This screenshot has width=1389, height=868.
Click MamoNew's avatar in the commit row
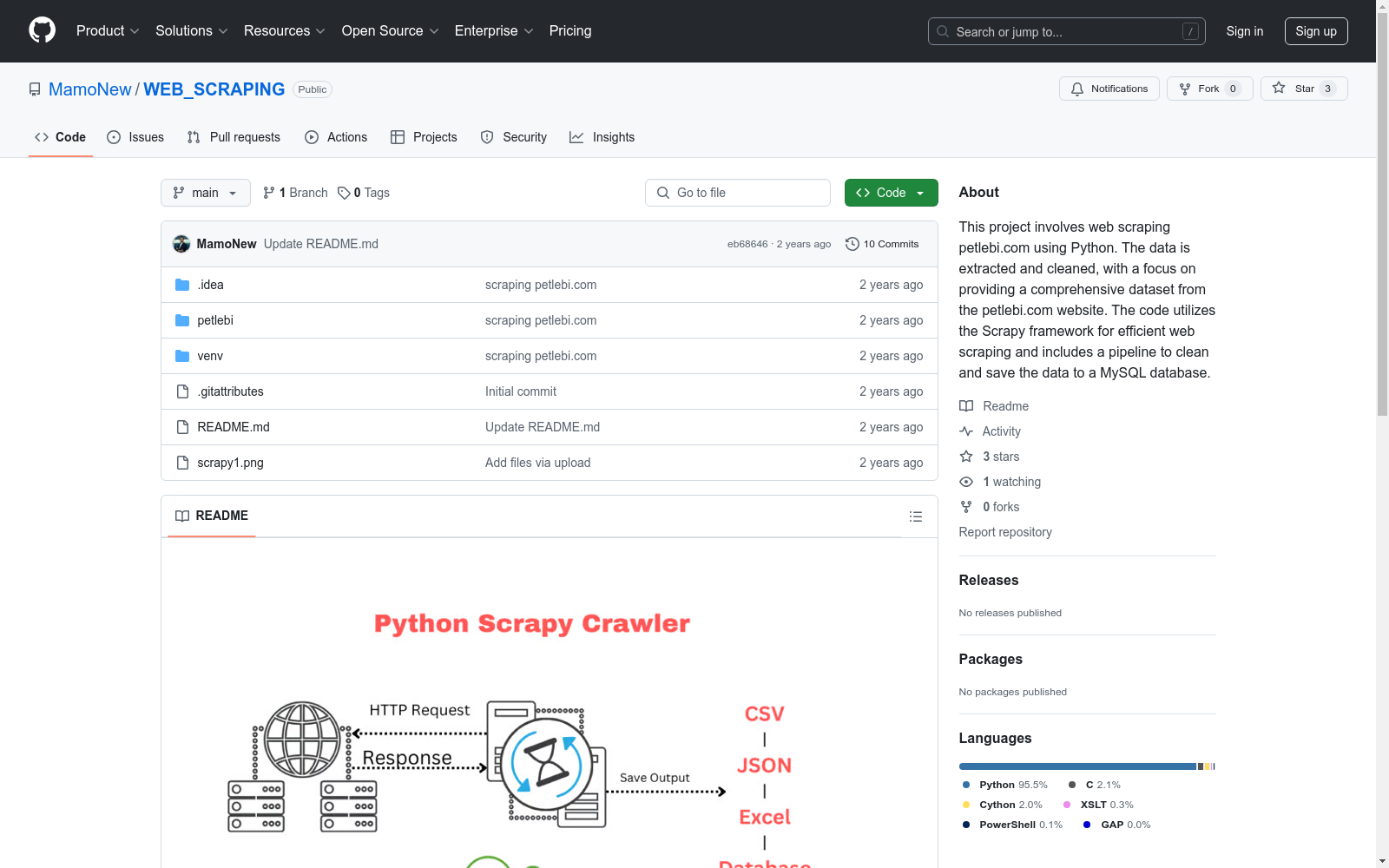coord(181,244)
